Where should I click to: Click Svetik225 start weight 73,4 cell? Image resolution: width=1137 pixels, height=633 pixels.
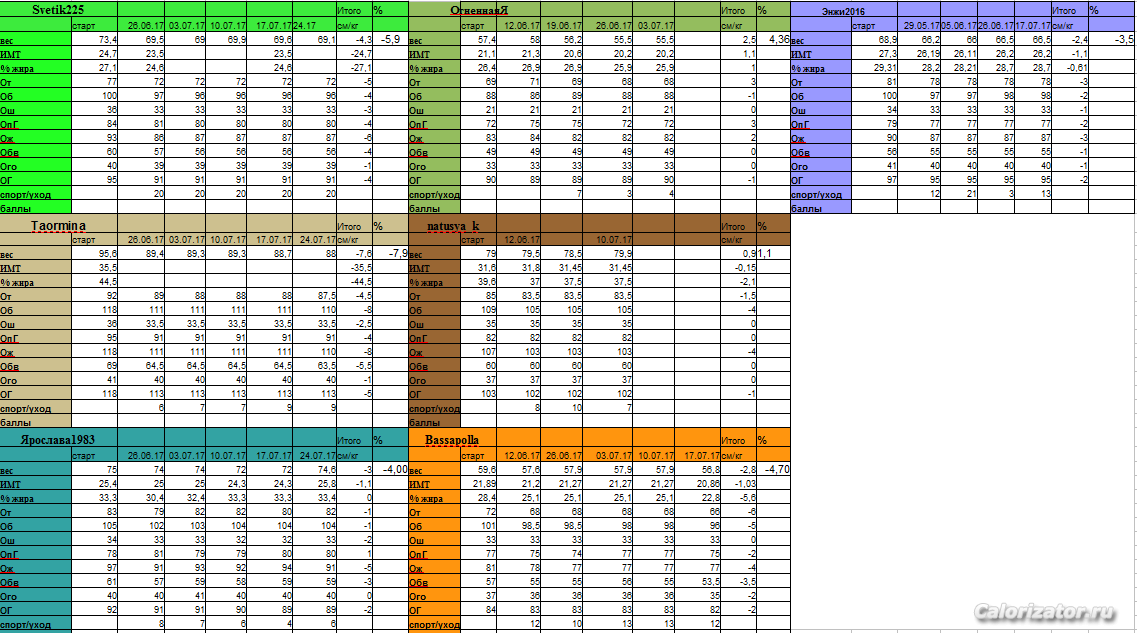[x=95, y=39]
